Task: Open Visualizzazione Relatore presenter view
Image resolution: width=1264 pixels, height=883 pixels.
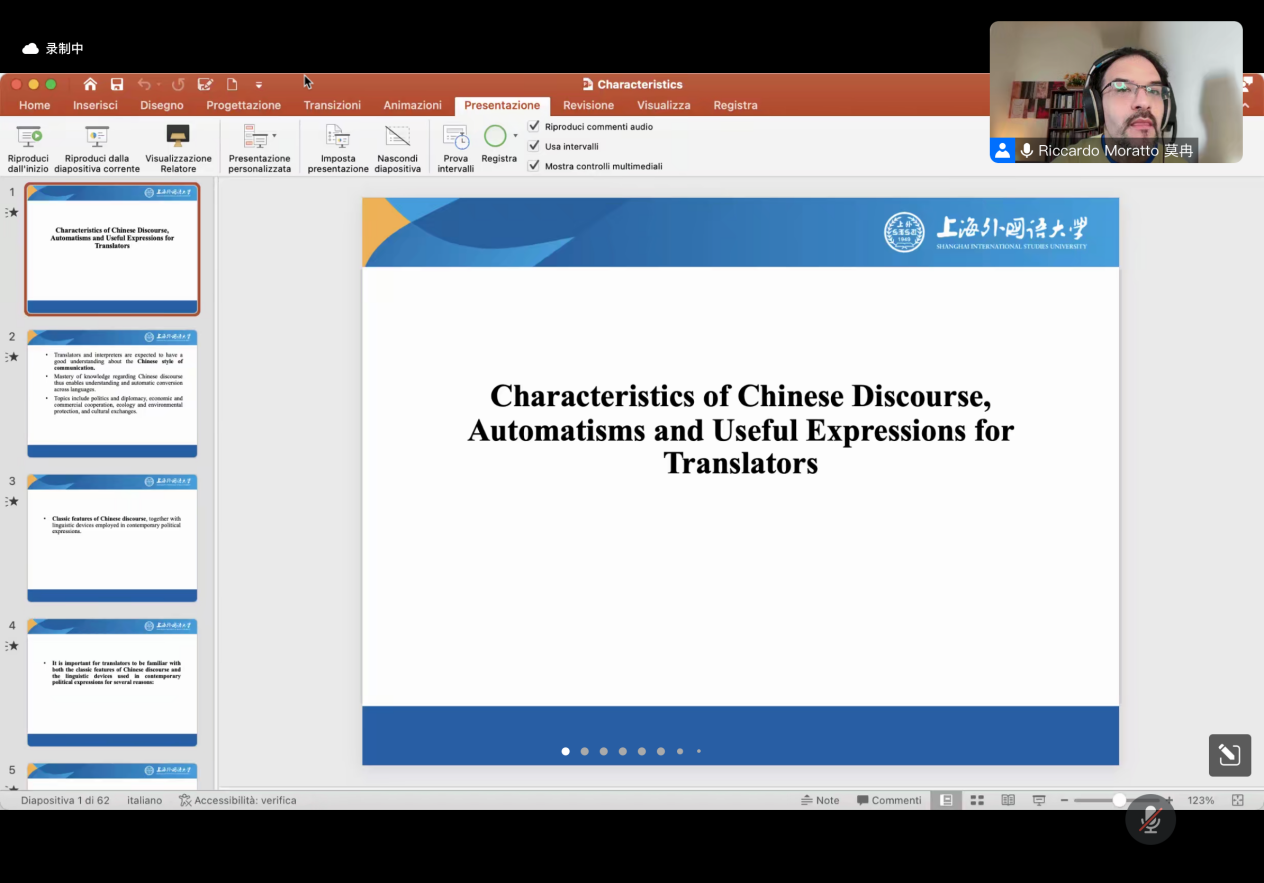Action: [x=178, y=137]
